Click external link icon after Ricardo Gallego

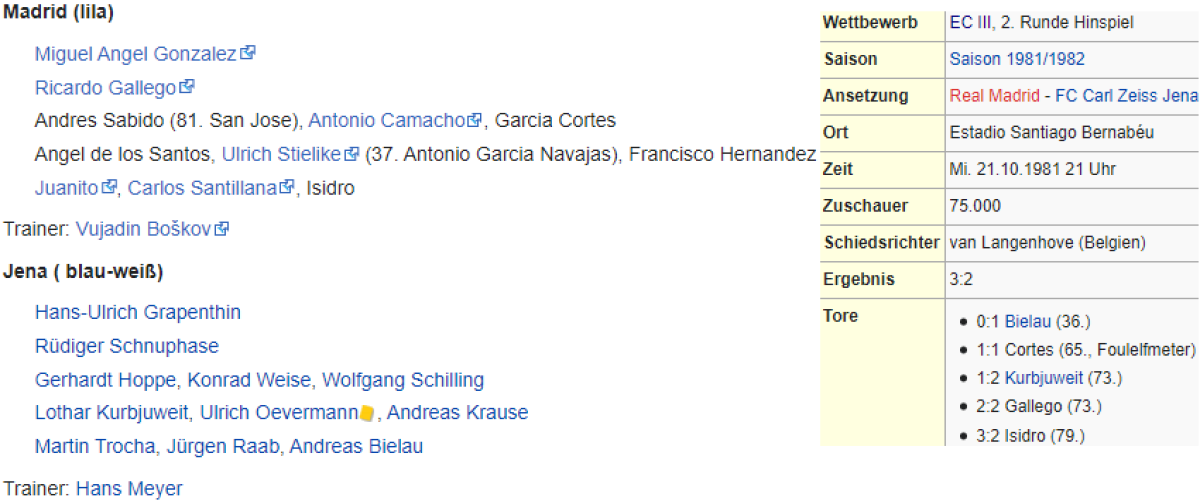[187, 87]
